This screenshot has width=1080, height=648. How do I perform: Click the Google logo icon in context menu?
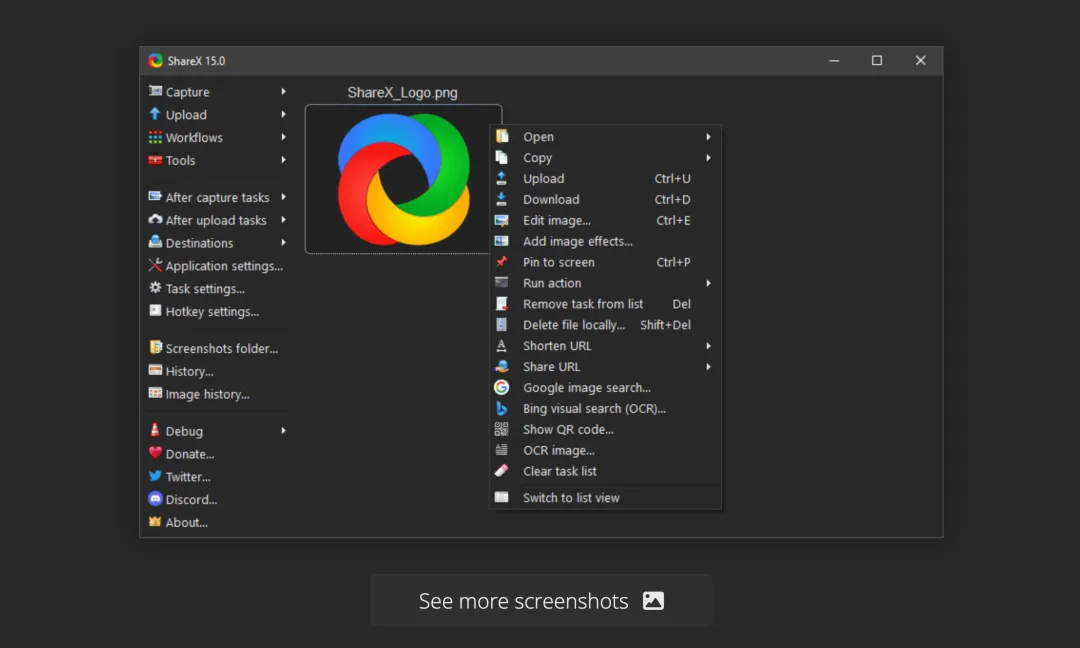click(501, 387)
